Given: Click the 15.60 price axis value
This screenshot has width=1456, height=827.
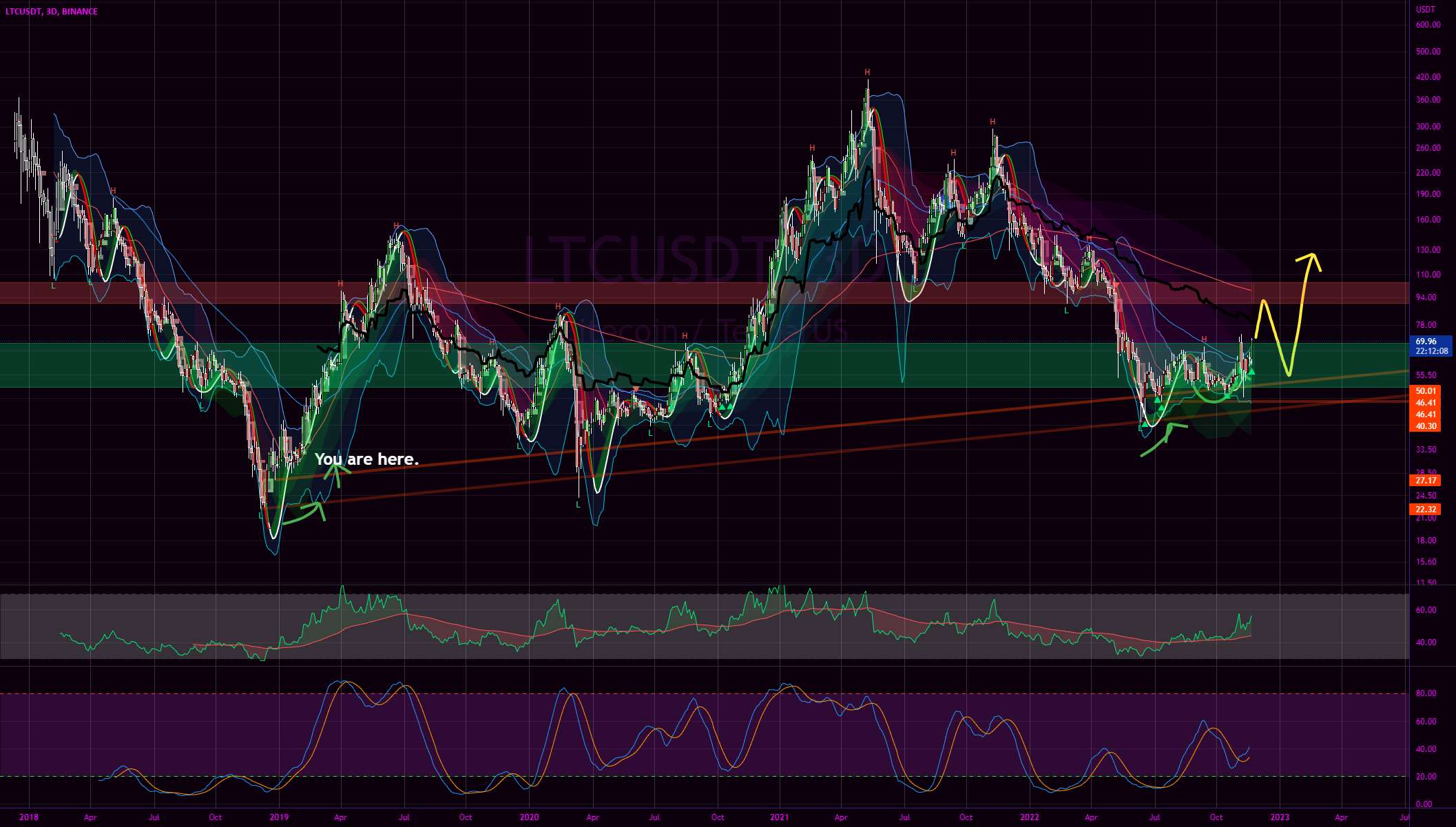Looking at the screenshot, I should [x=1426, y=562].
